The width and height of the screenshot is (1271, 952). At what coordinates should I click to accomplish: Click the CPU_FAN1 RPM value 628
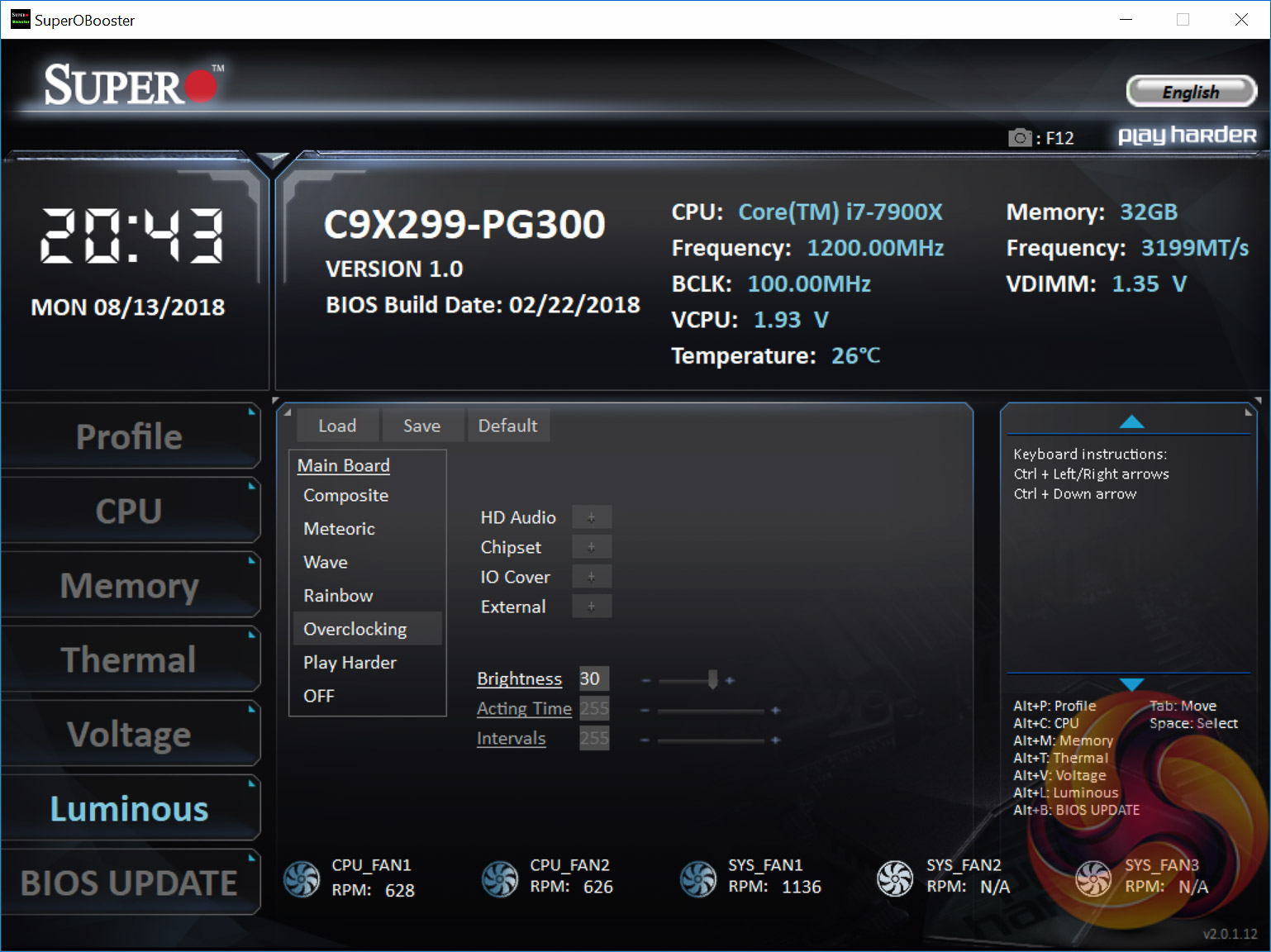(x=400, y=890)
